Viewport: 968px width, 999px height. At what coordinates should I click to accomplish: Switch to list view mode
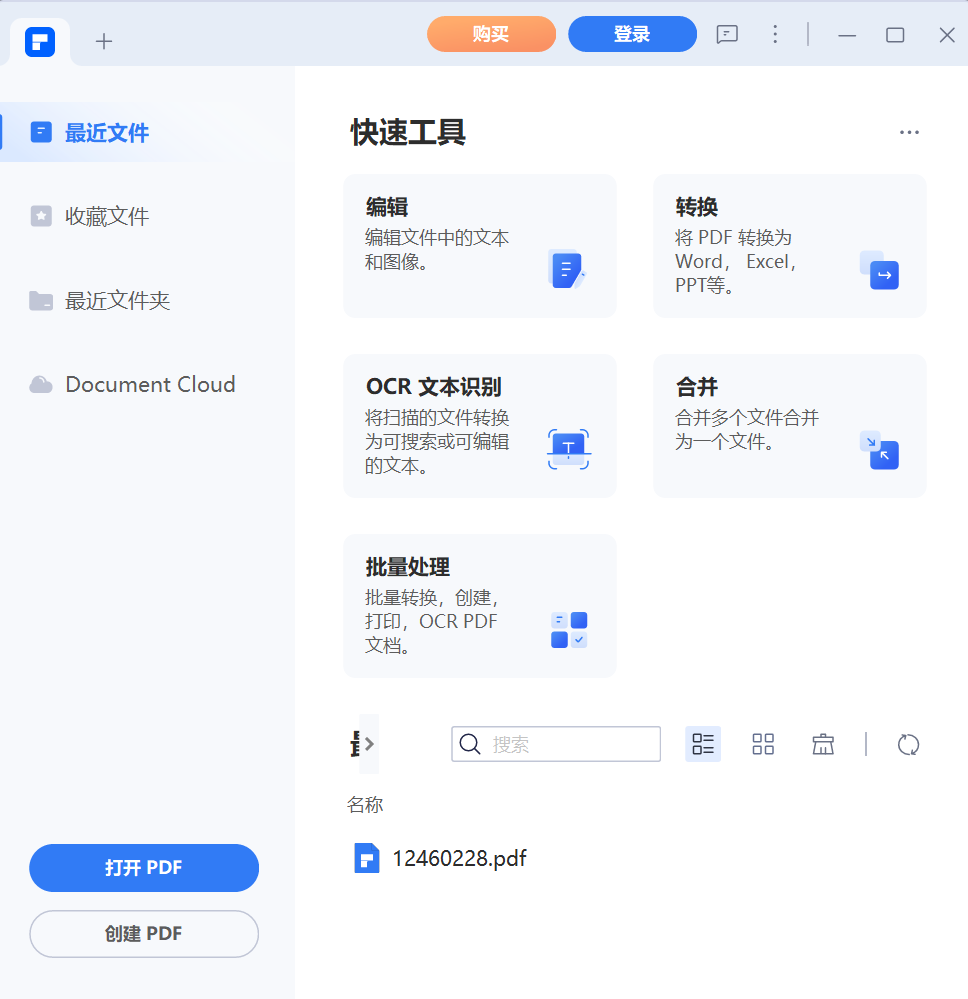[703, 744]
